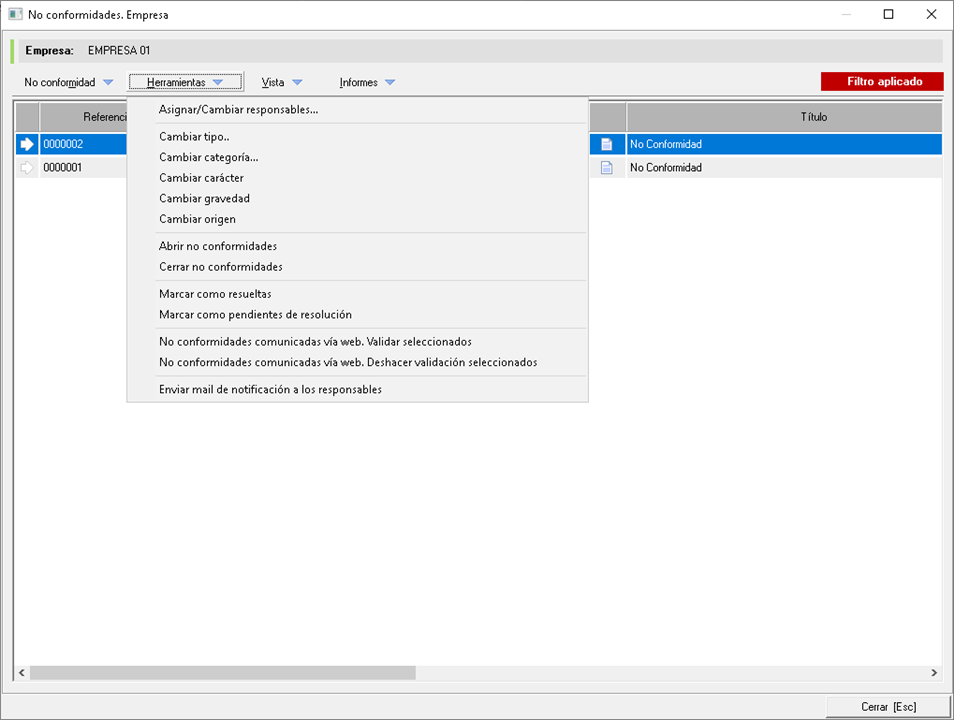Choose Cambiar gravedad in the menu

pos(204,199)
